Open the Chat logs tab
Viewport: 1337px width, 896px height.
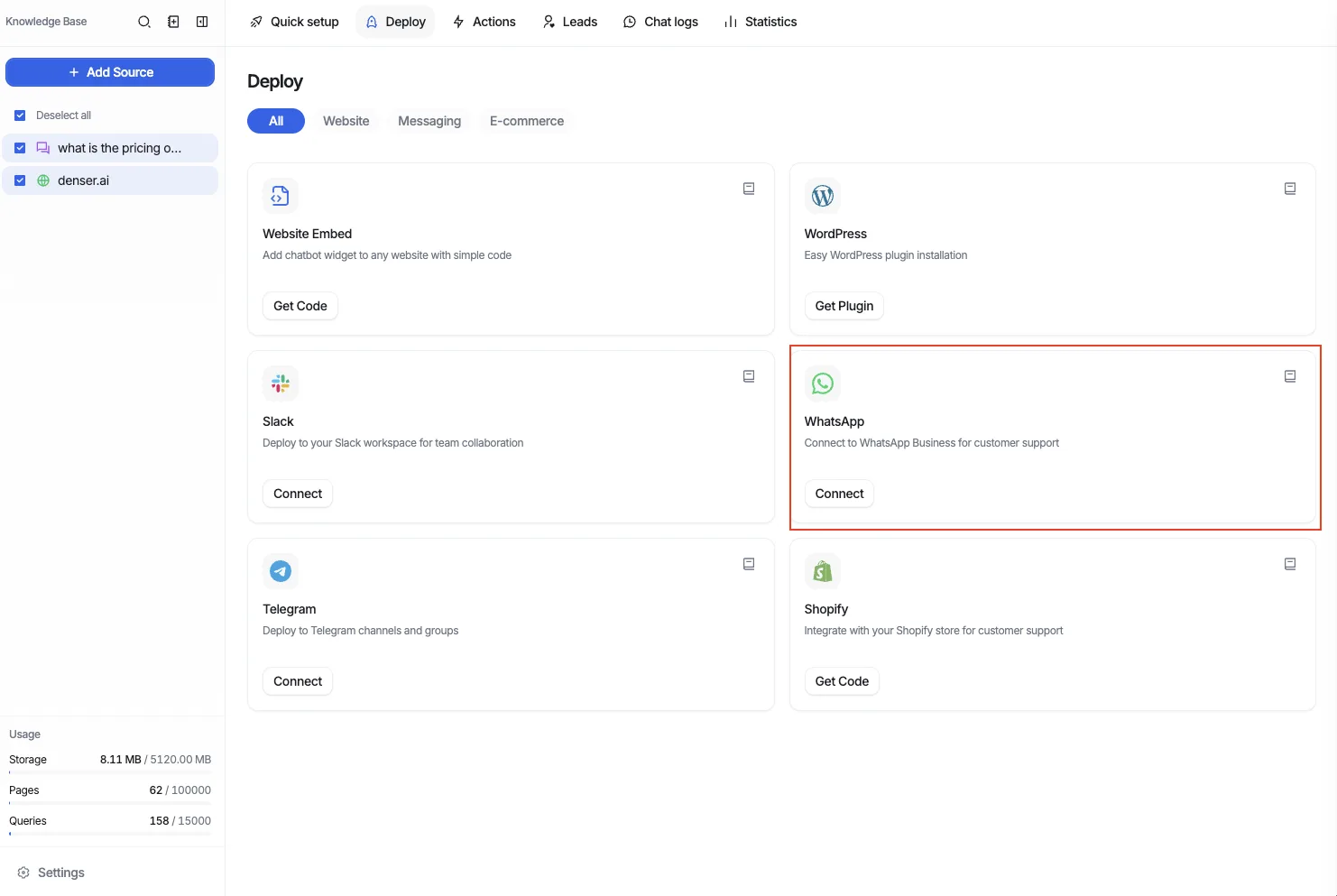[660, 22]
